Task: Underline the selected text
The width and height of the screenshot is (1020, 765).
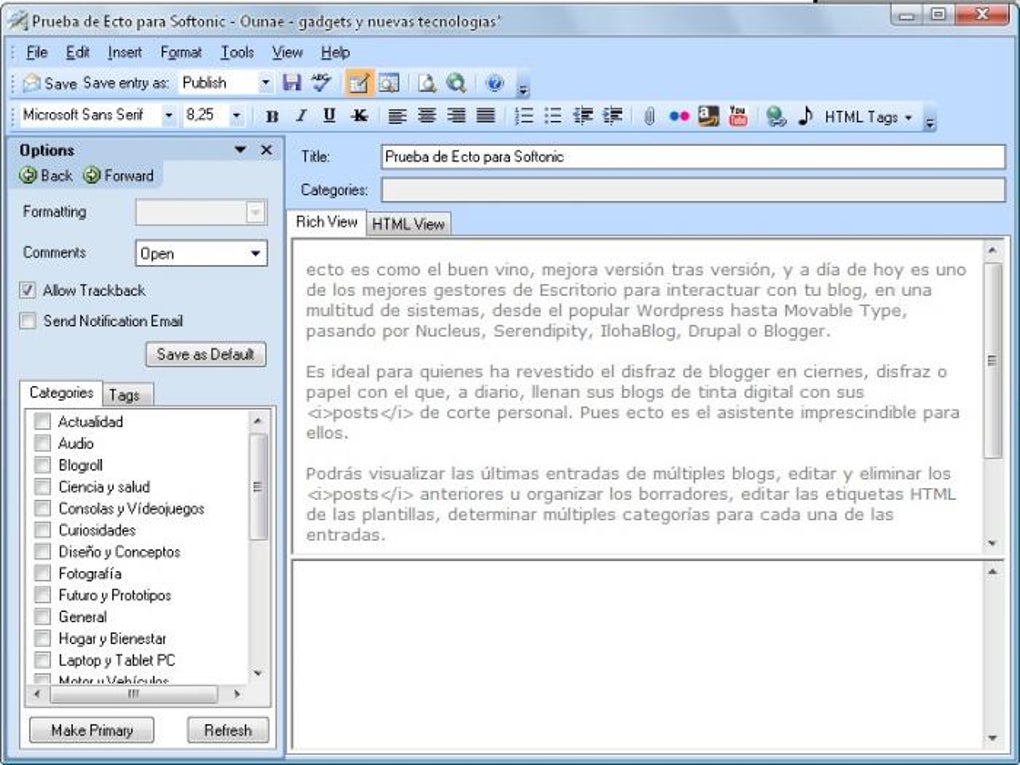Action: coord(329,116)
